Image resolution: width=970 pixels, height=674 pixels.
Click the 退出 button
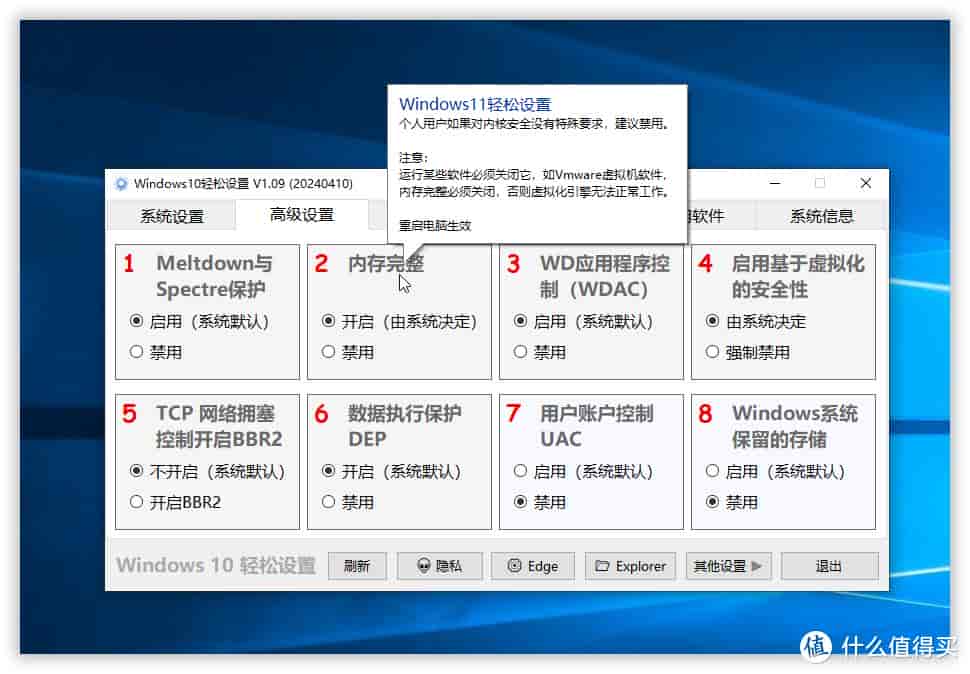(829, 566)
